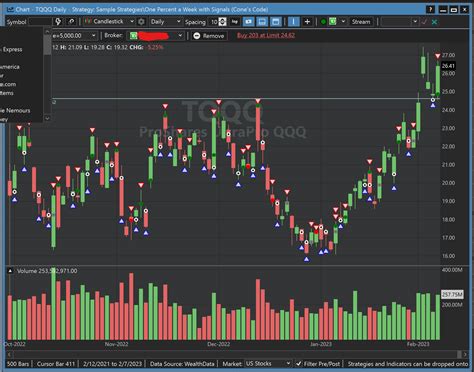474x372 pixels.
Task: Click the horizontal scrollbar right arrow
Action: point(465,354)
